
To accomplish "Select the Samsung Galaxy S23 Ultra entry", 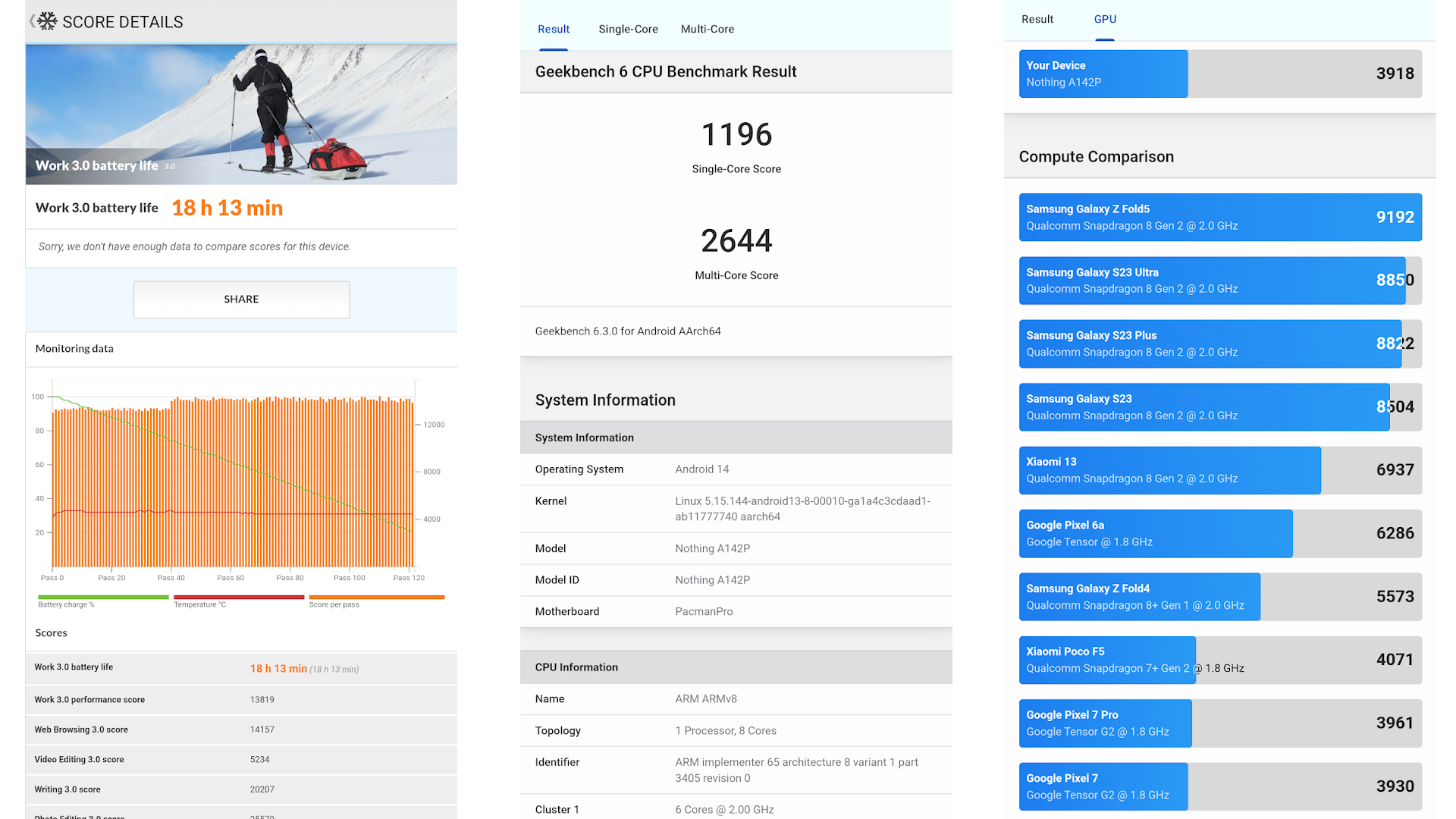I will [1219, 281].
